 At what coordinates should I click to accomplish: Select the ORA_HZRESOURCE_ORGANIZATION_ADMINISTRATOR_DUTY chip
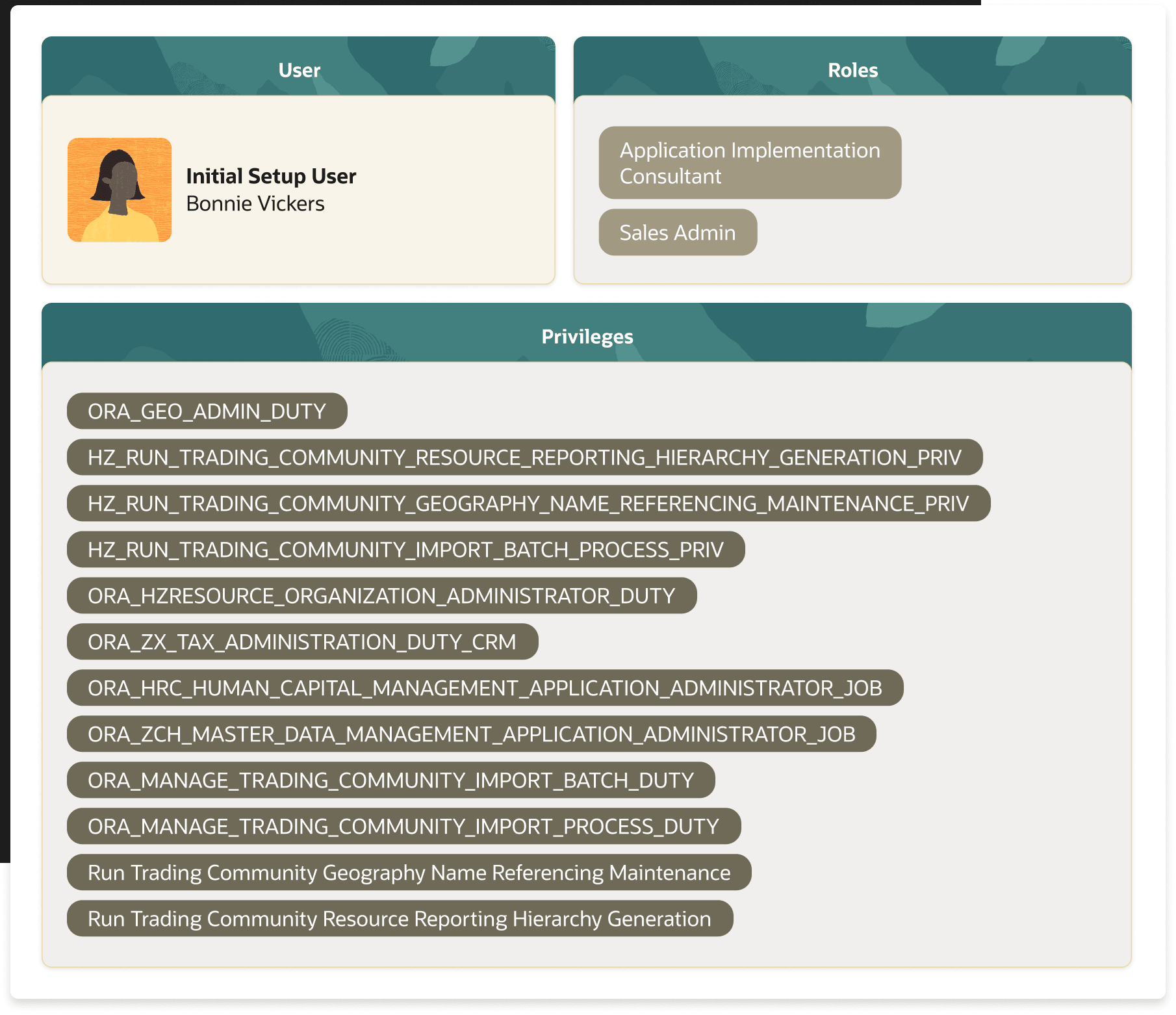pyautogui.click(x=381, y=595)
